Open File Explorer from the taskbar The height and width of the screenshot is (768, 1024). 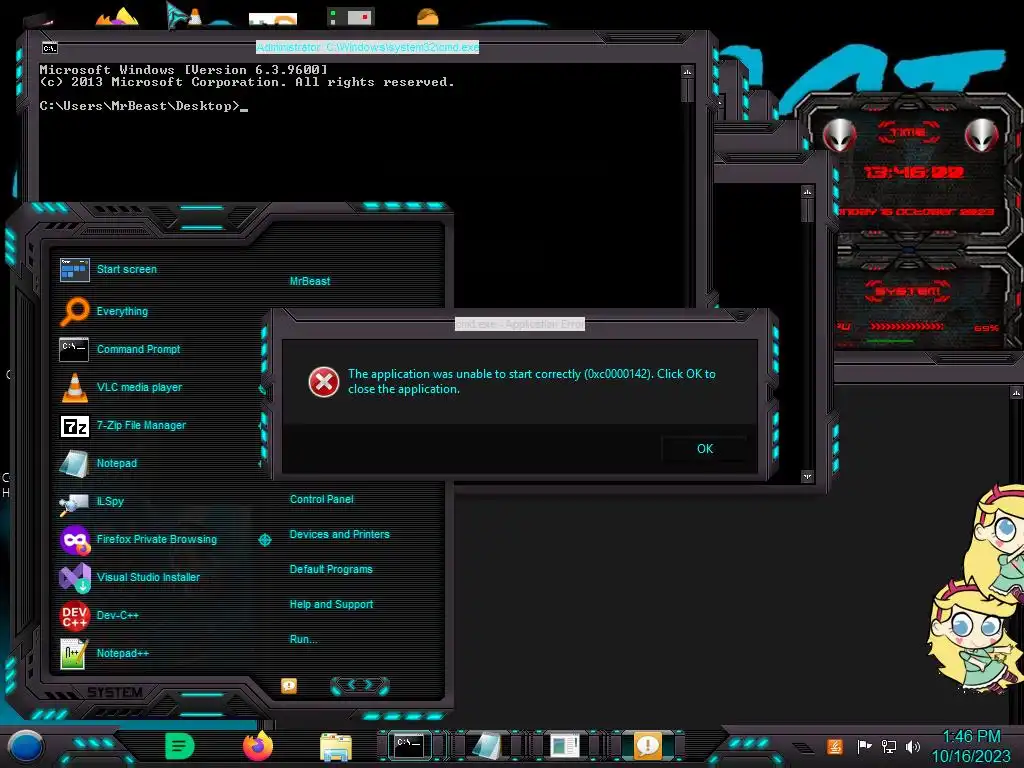click(336, 746)
